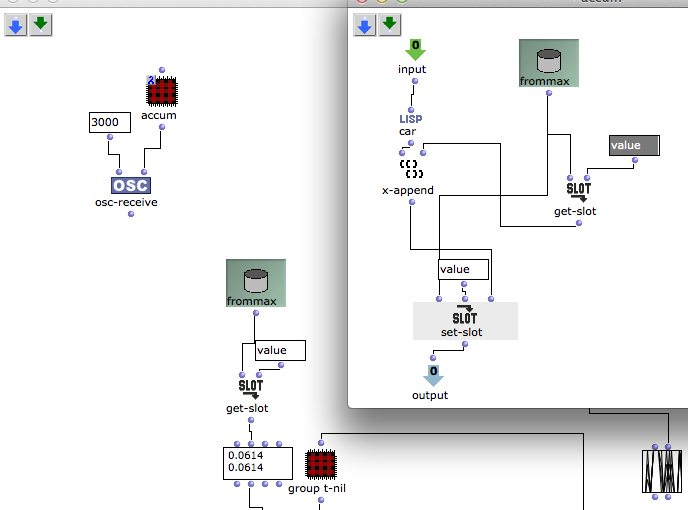The height and width of the screenshot is (510, 688).
Task: Select the frommax instance in main patch
Action: pos(256,283)
